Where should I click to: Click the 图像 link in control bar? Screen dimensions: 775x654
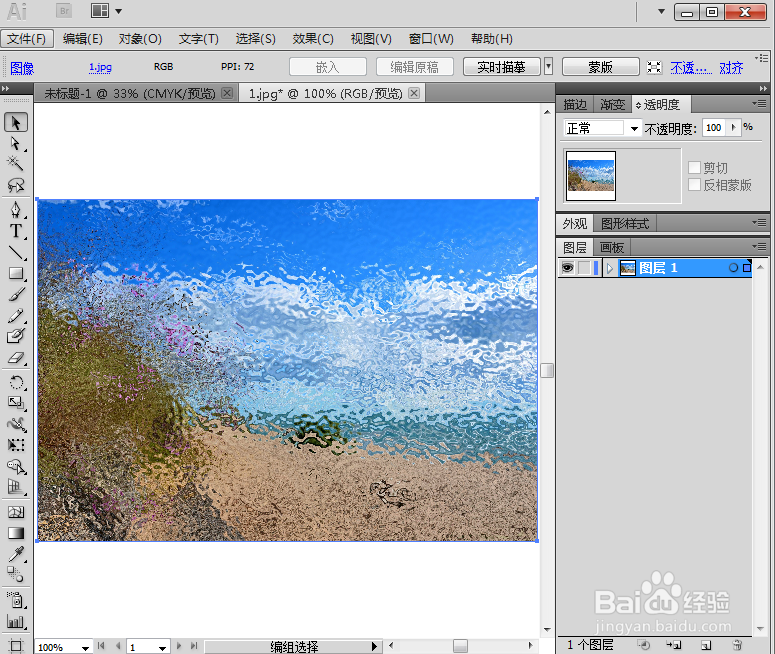(22, 68)
